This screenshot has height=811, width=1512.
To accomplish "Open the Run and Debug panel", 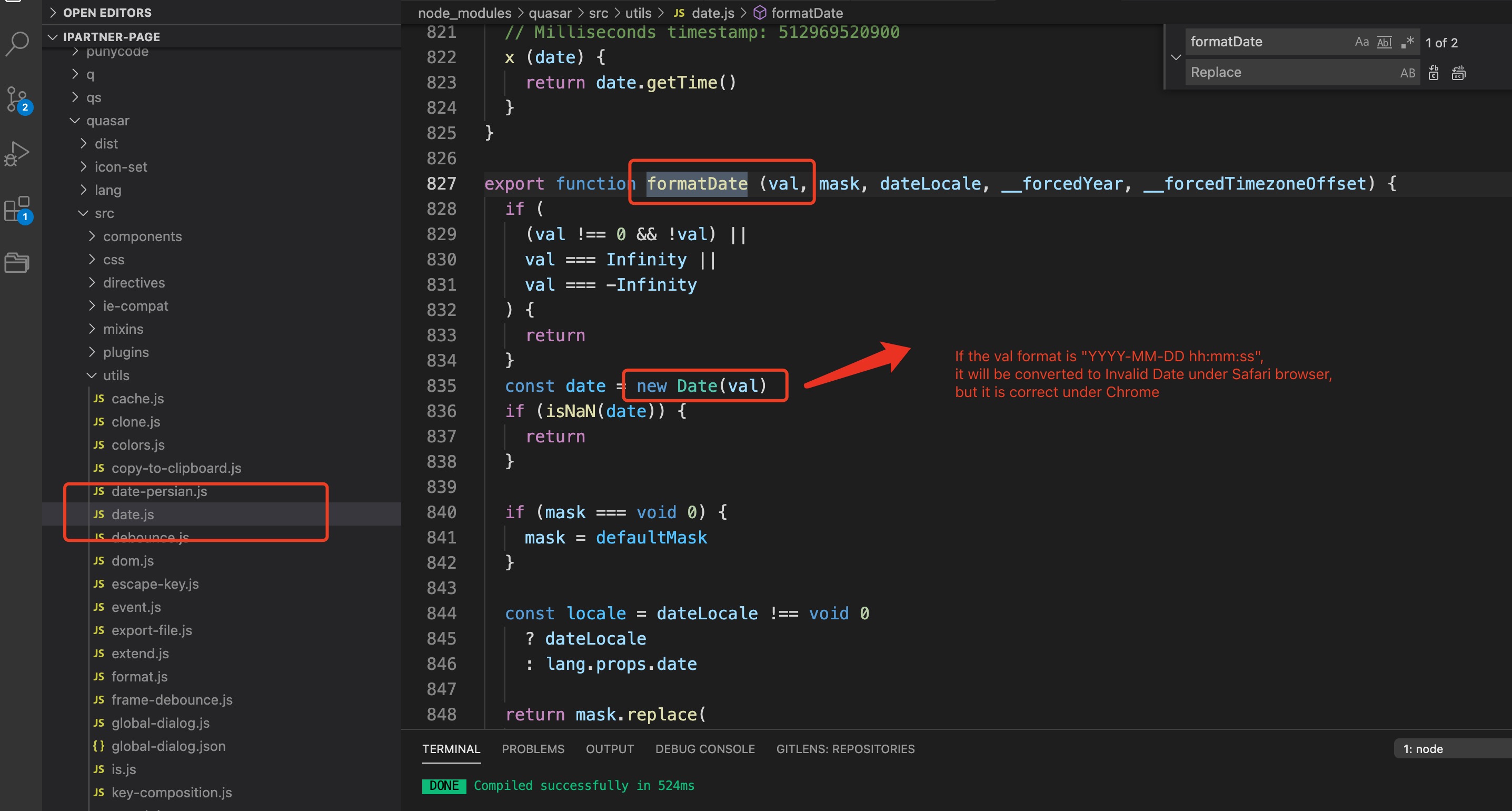I will (x=17, y=153).
